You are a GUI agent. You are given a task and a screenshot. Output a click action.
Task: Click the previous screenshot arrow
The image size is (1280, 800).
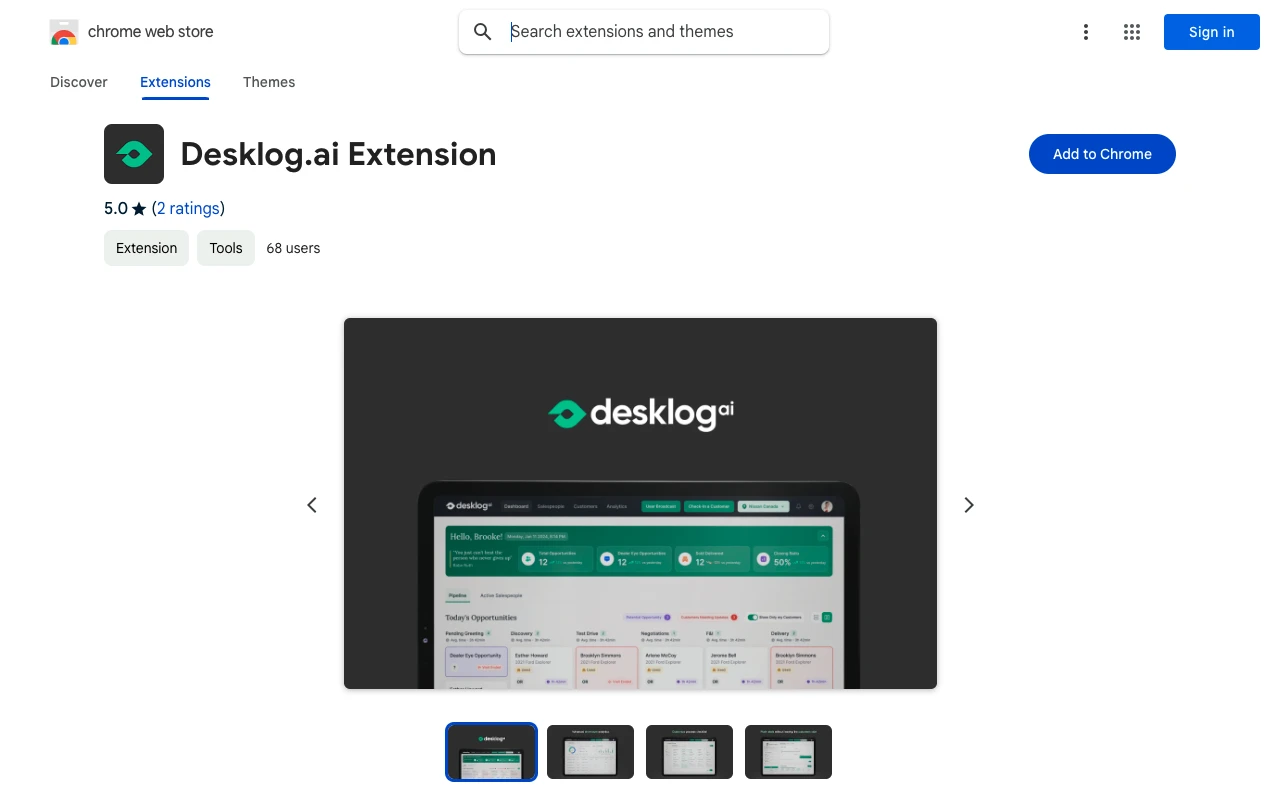[311, 505]
